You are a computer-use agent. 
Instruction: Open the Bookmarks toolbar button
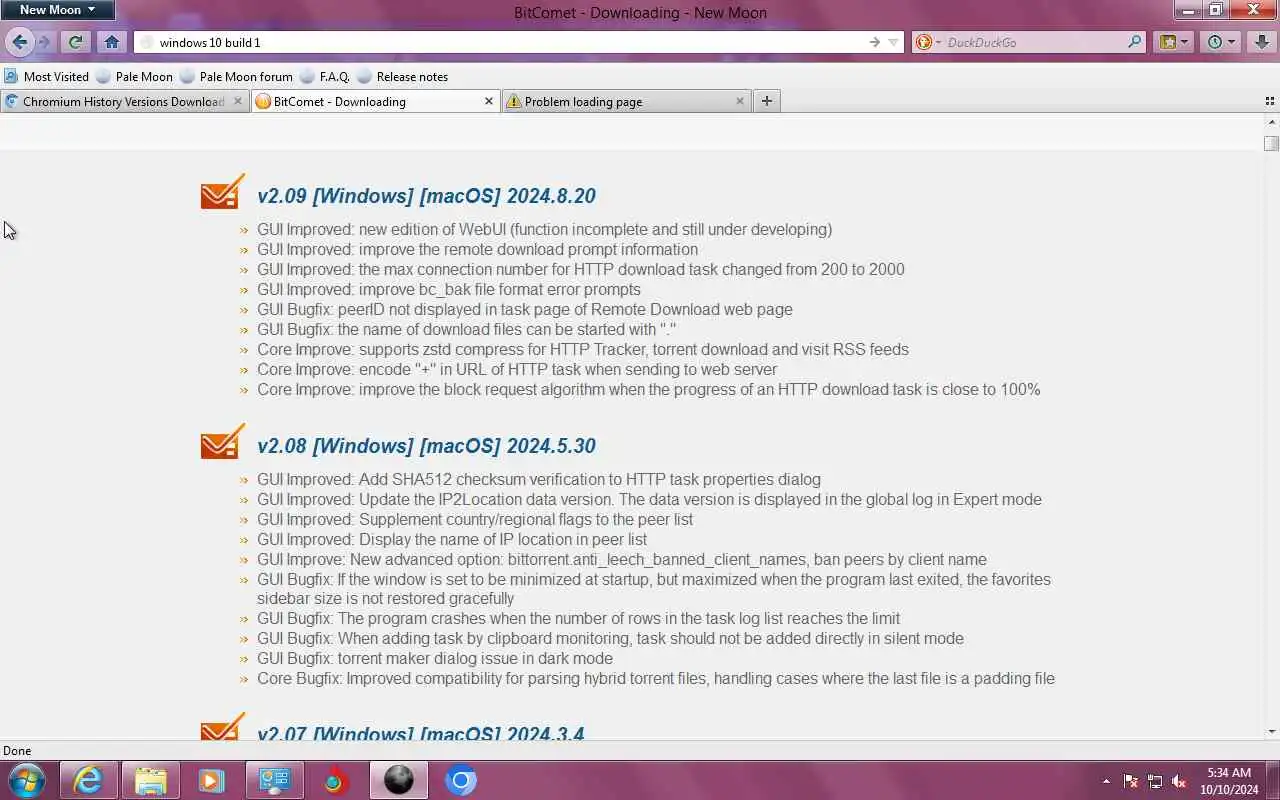point(1173,42)
